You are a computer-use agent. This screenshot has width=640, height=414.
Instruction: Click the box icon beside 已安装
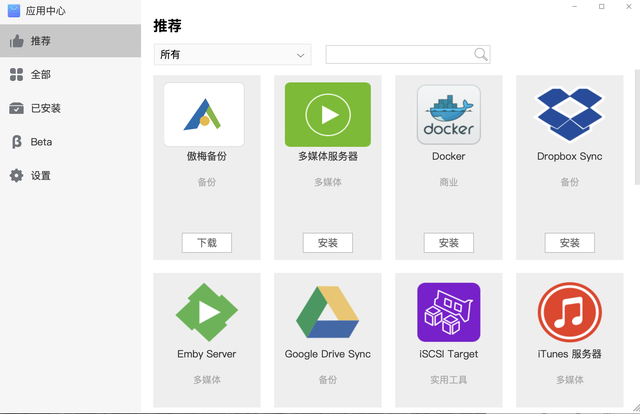coord(16,108)
